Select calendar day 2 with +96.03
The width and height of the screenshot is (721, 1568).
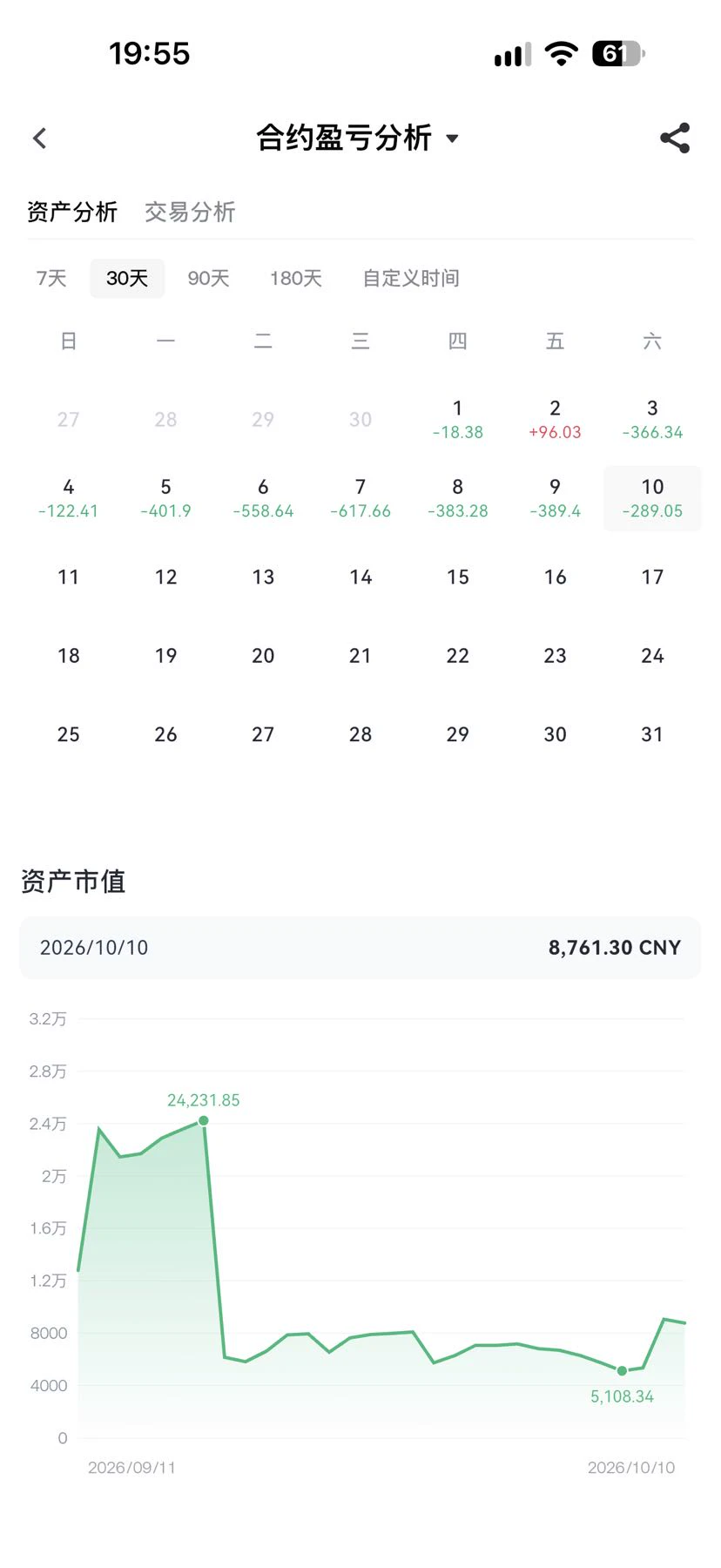tap(555, 419)
